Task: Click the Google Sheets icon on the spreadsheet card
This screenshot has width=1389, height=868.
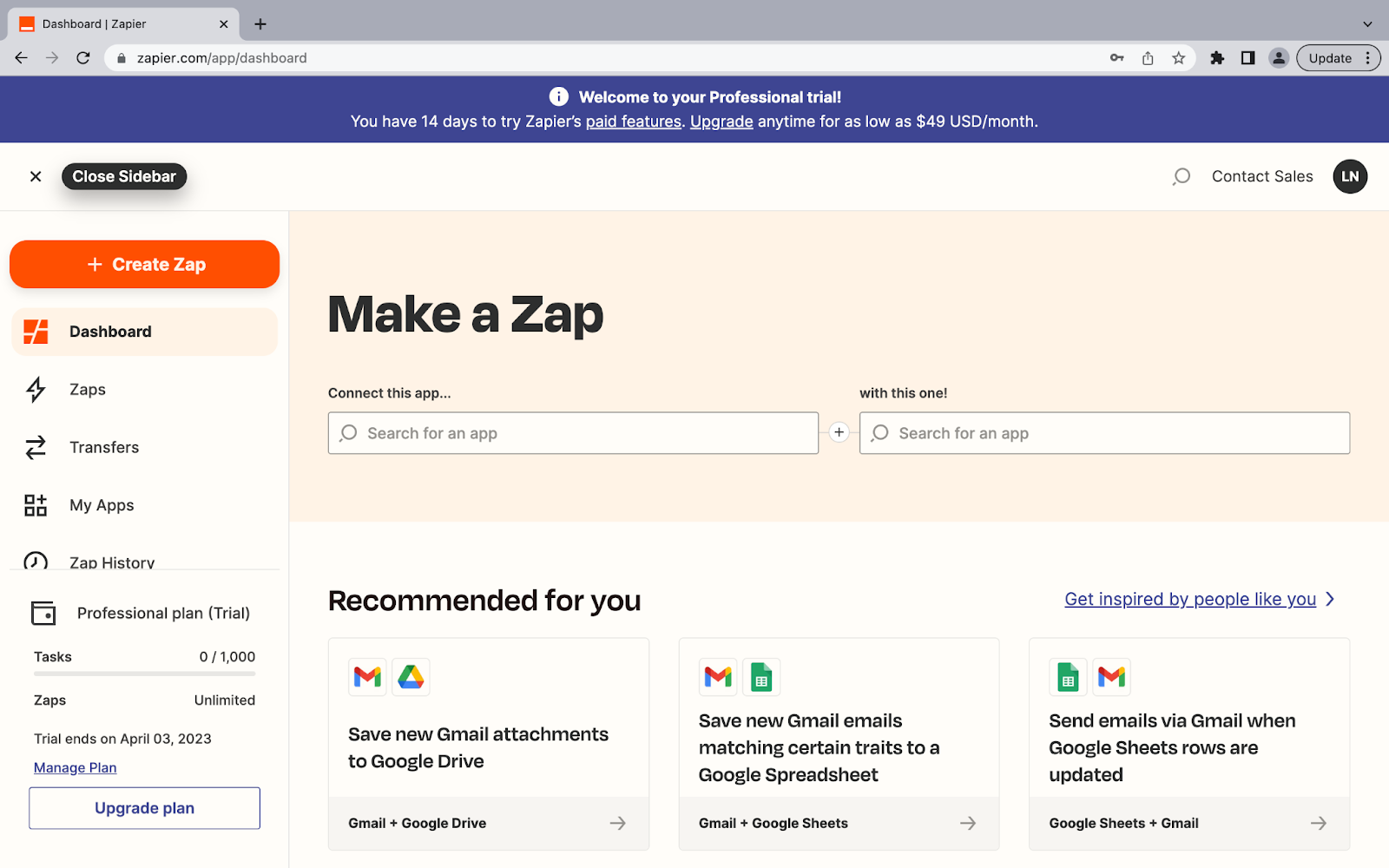Action: pyautogui.click(x=761, y=677)
